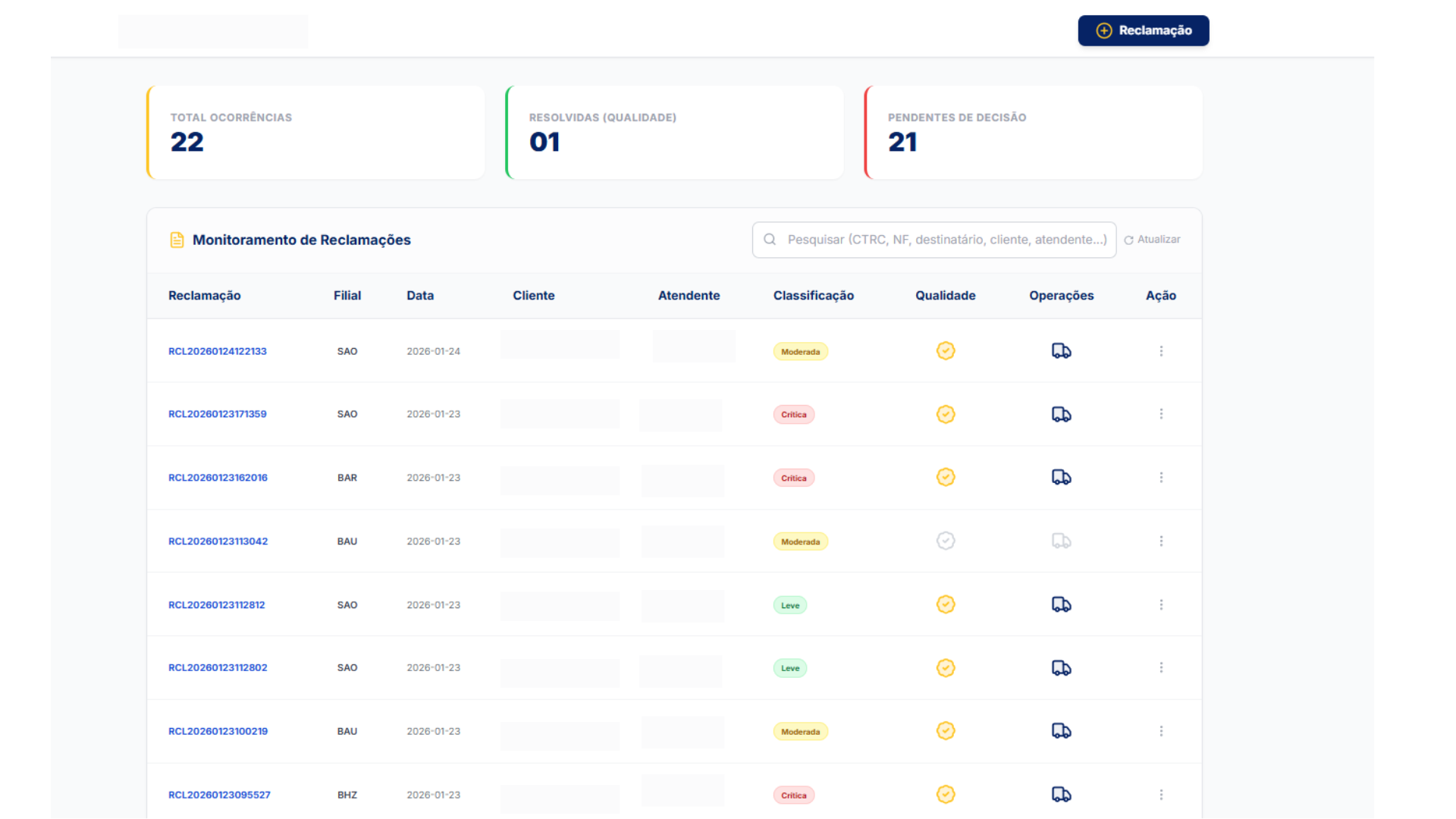Click truck operations icon for RCL20260123171359
This screenshot has width=1456, height=819.
[1061, 414]
